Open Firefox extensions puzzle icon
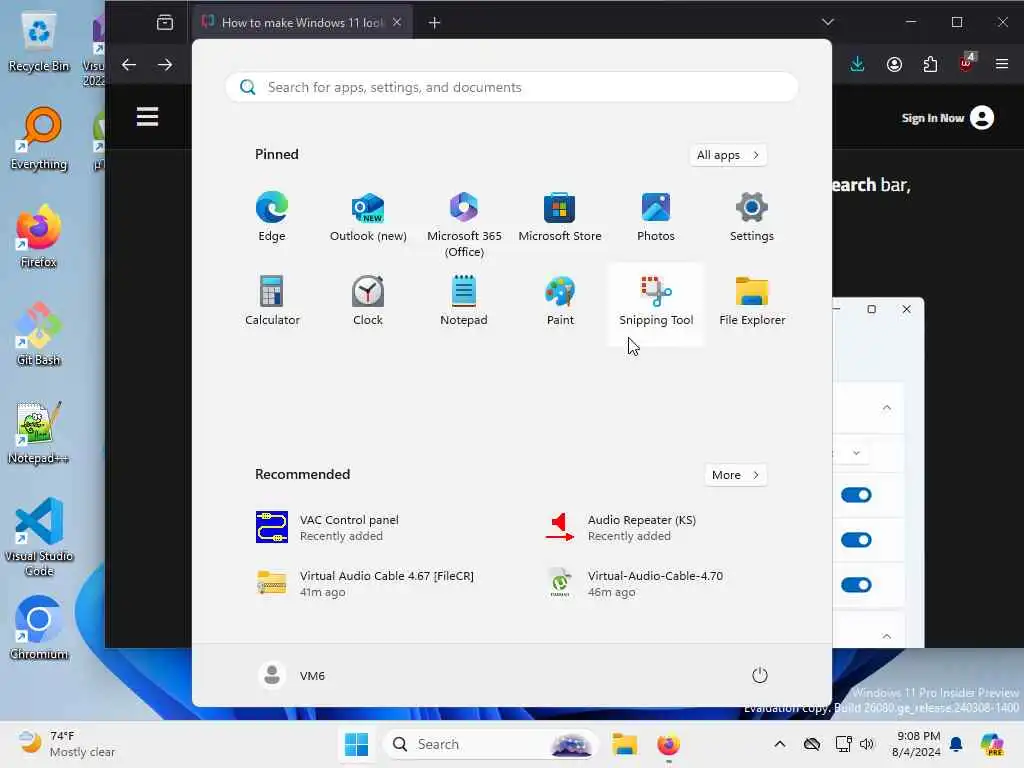The width and height of the screenshot is (1024, 768). coord(930,64)
